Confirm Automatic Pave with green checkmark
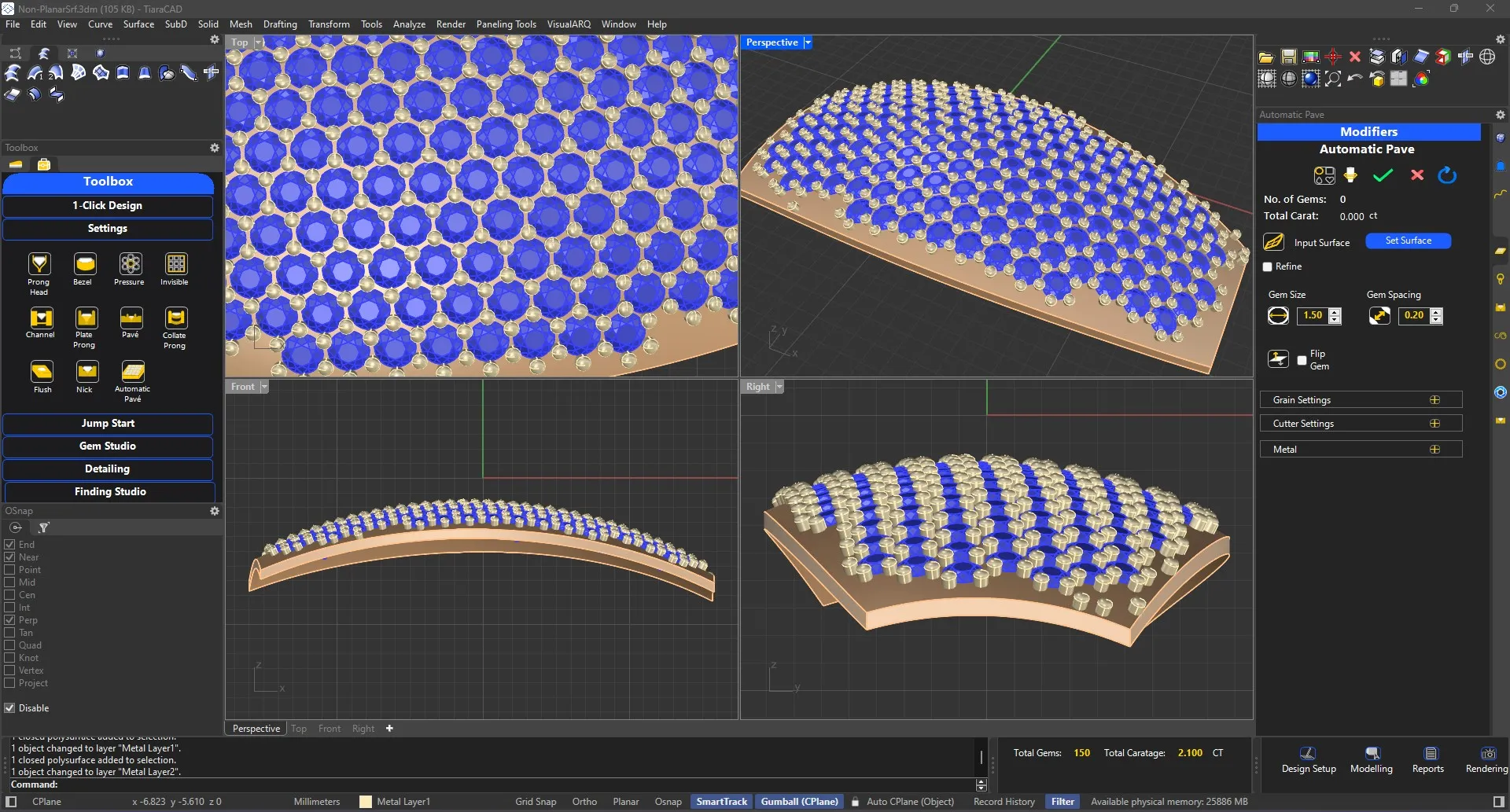The image size is (1510, 812). (x=1383, y=175)
